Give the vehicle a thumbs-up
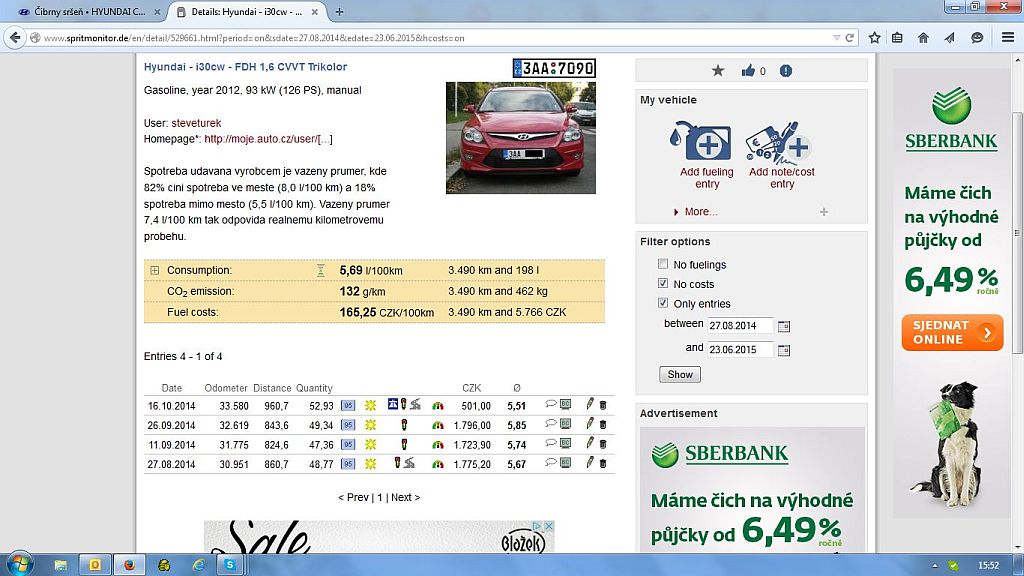The image size is (1024, 576). tap(748, 71)
